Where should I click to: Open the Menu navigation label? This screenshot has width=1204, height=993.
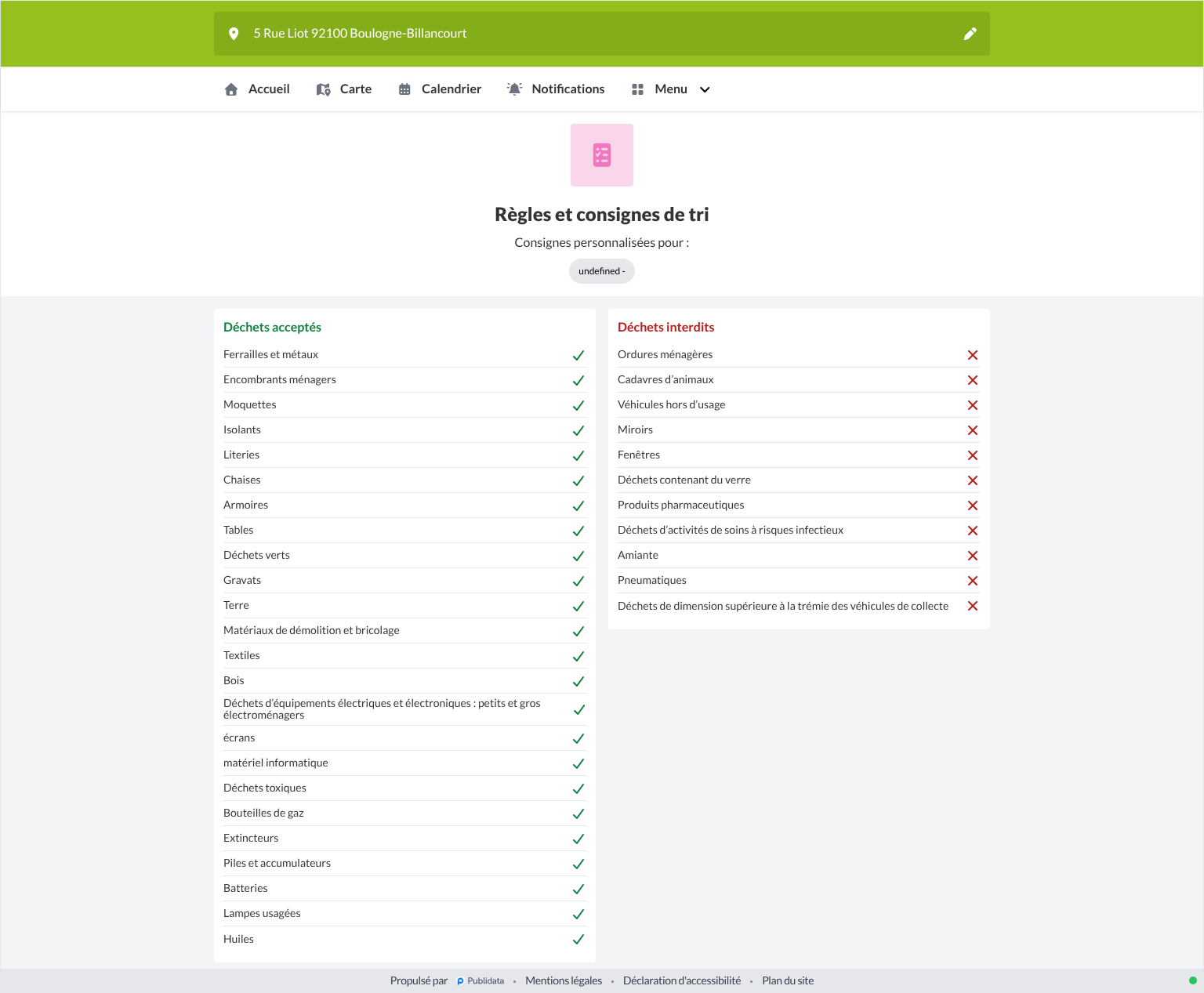(x=671, y=89)
